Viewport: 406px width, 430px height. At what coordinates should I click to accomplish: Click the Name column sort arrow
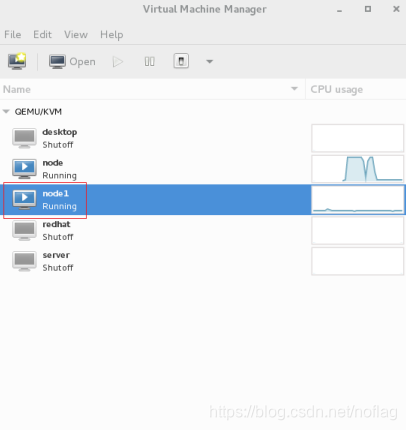point(294,89)
